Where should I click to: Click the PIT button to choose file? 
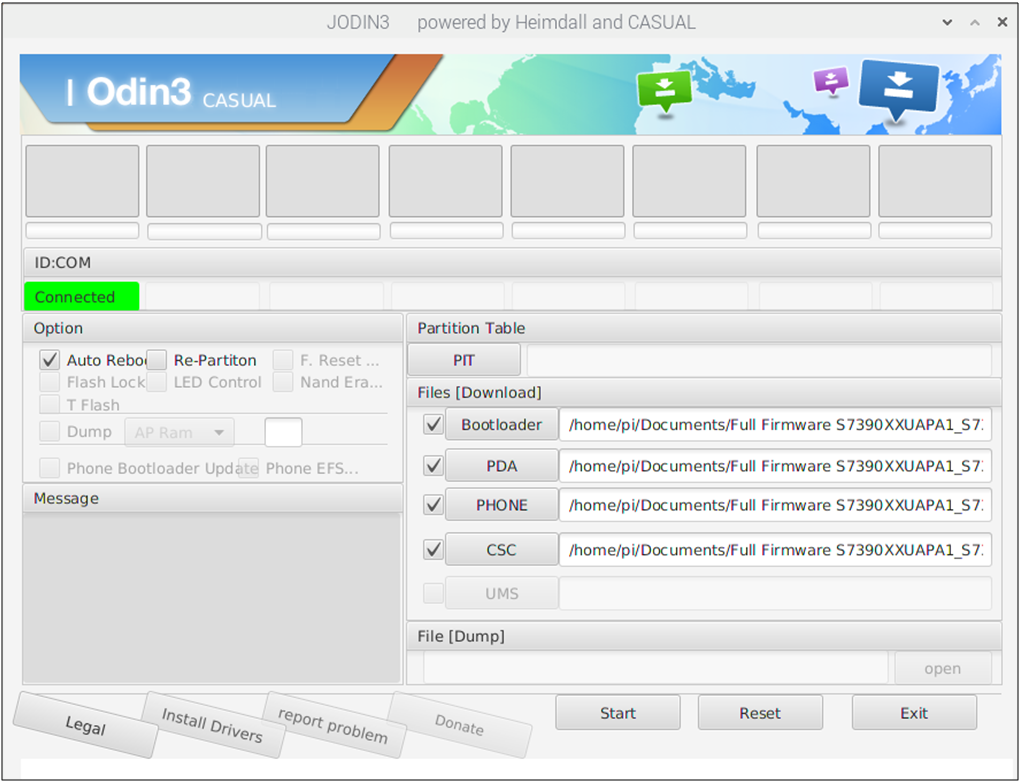(464, 360)
